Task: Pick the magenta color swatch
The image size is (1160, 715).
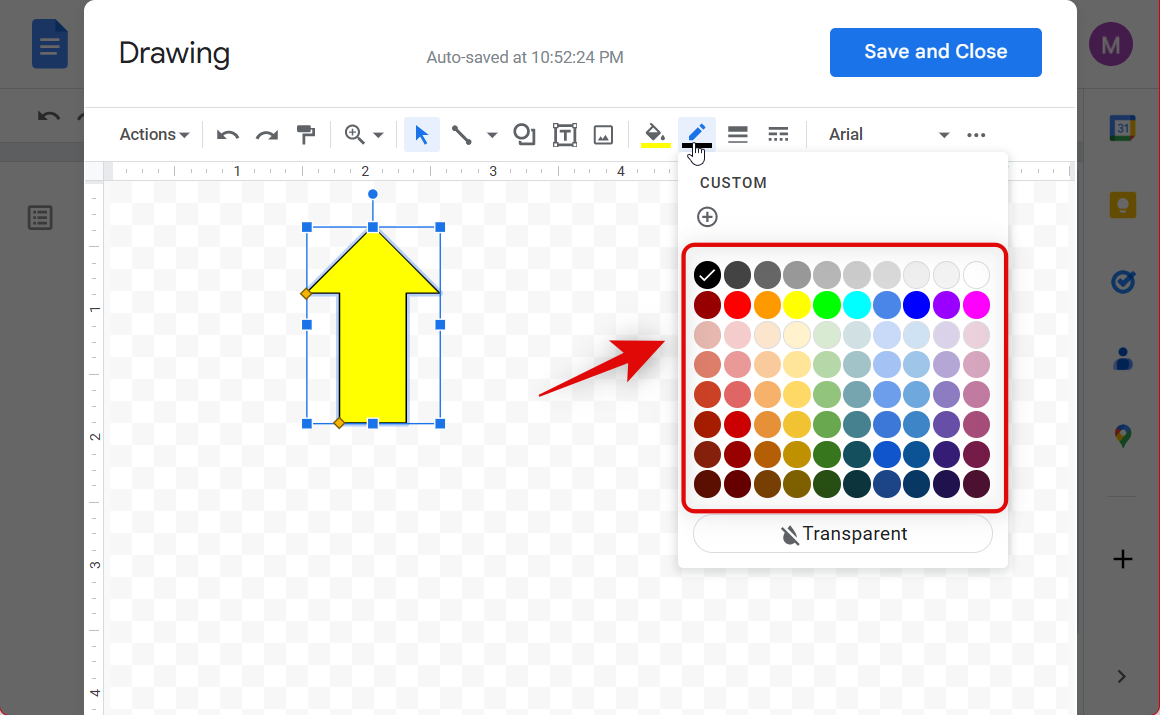Action: pos(977,305)
